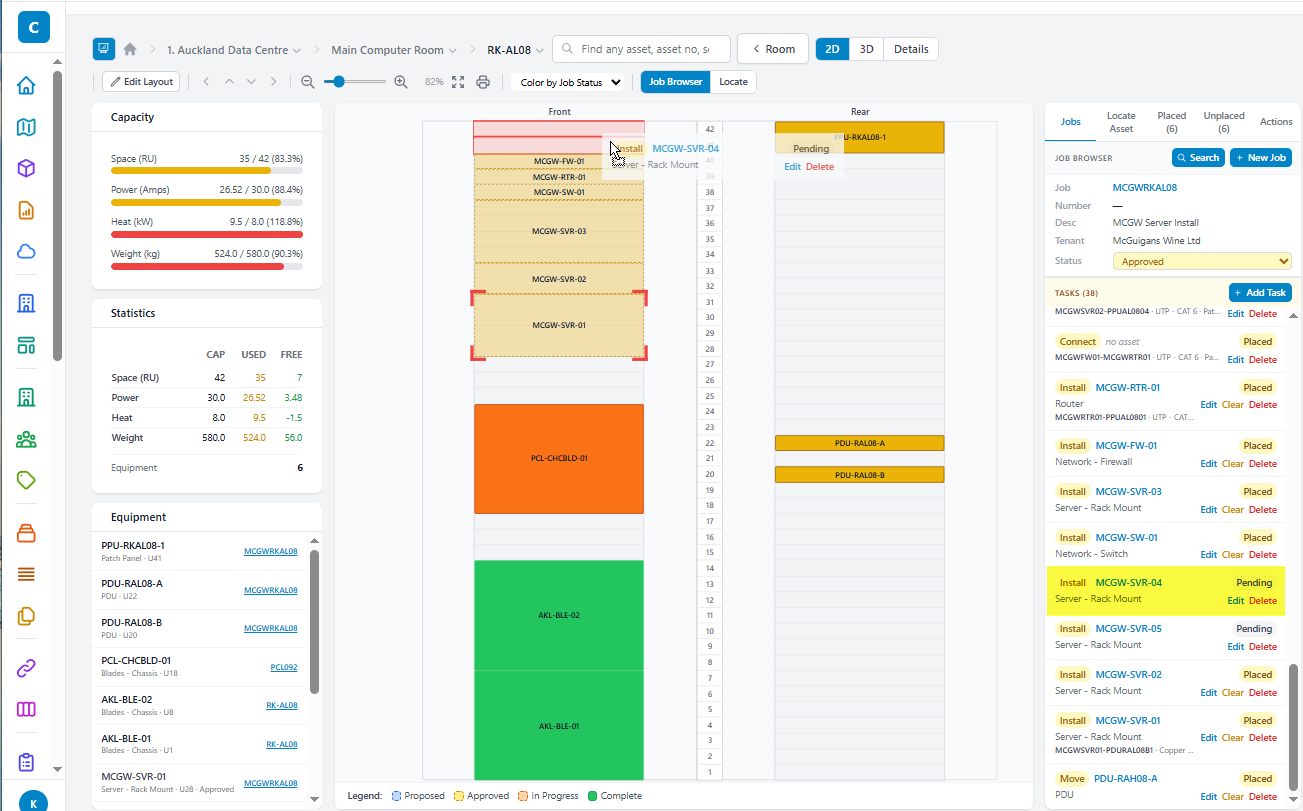Open the home icon in left sidebar
This screenshot has height=811, width=1303.
[x=27, y=86]
